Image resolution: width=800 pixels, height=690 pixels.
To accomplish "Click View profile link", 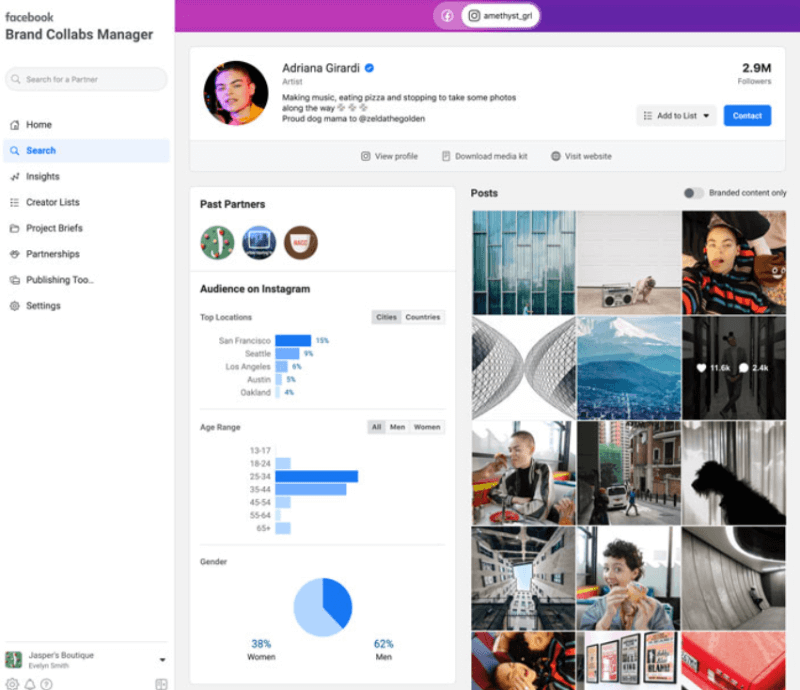I will pyautogui.click(x=389, y=156).
